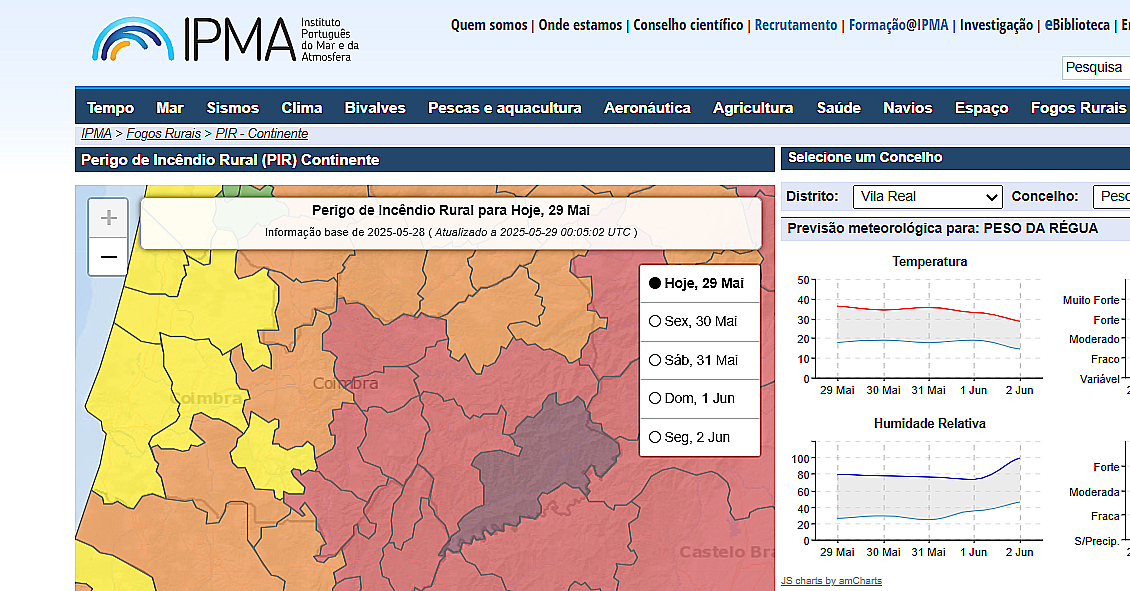Go to the Fogos Rurais menu
Viewport: 1130px width, 591px height.
(x=1078, y=108)
